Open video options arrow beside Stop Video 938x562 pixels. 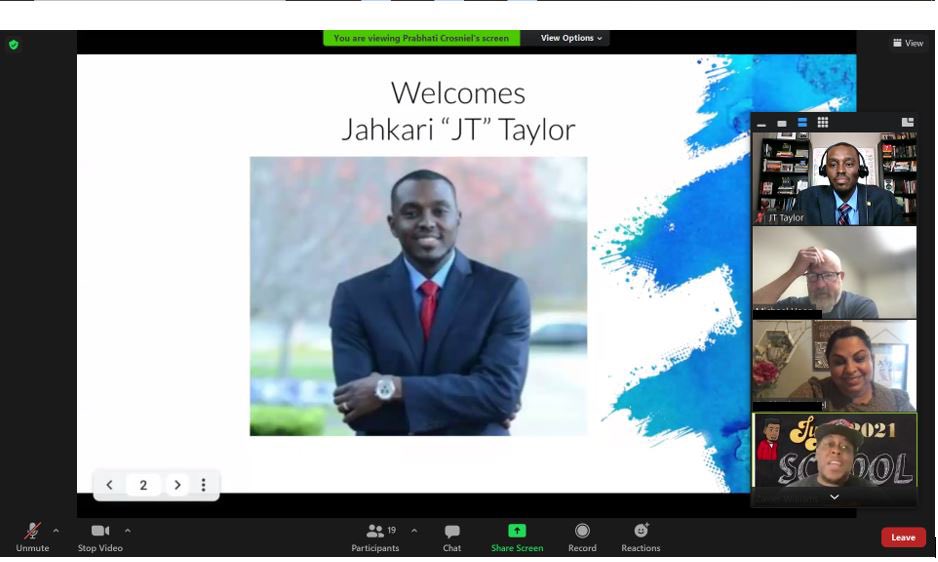[127, 531]
